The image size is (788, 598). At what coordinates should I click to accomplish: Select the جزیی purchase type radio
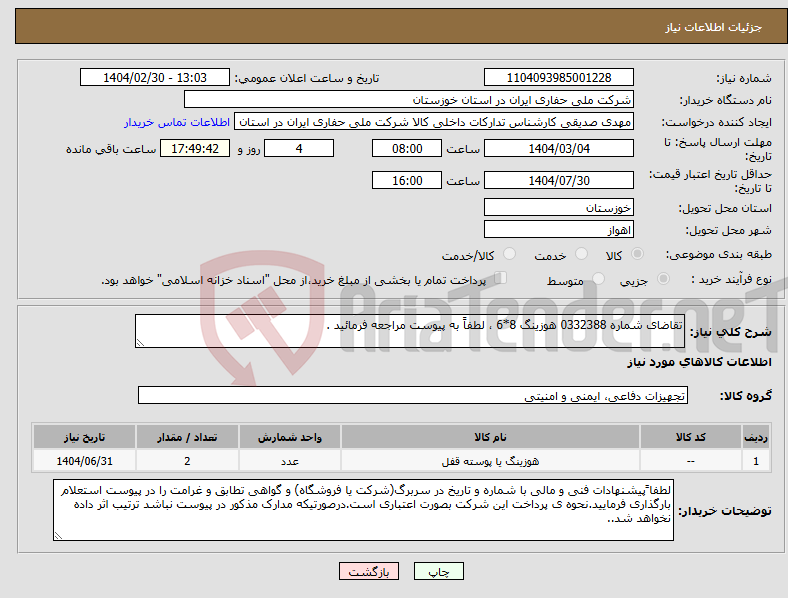663,279
